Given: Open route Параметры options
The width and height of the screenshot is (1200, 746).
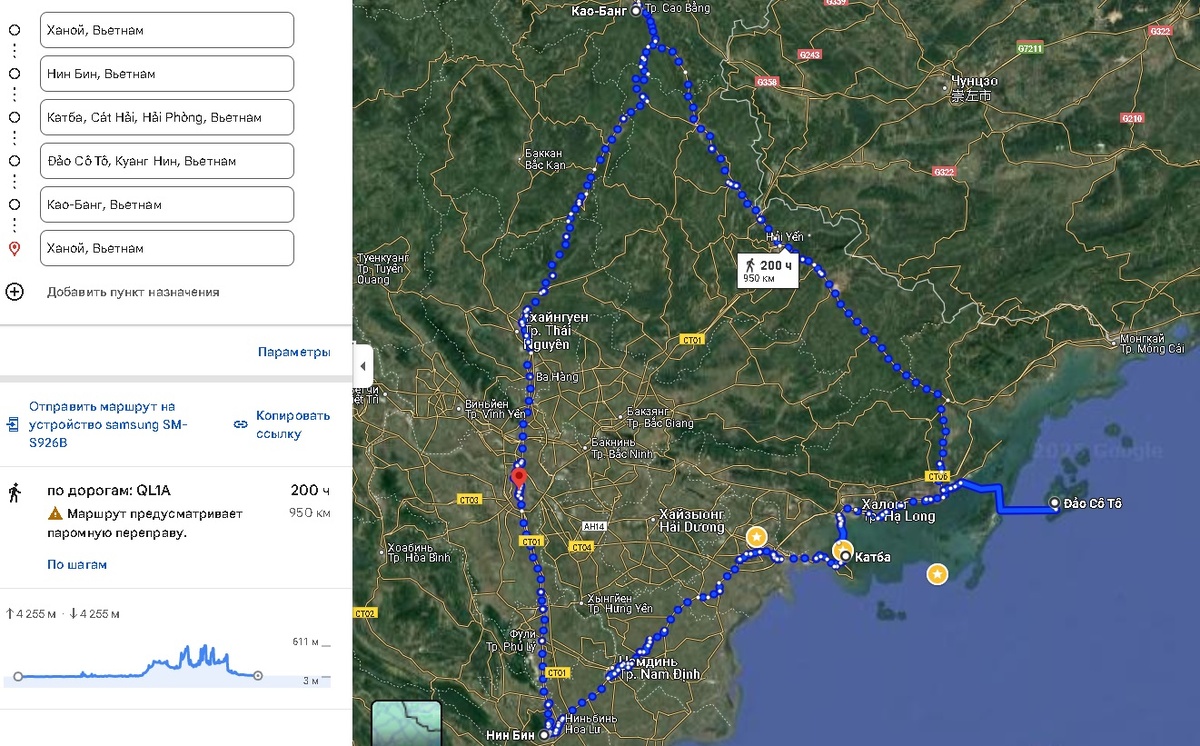Looking at the screenshot, I should point(294,352).
